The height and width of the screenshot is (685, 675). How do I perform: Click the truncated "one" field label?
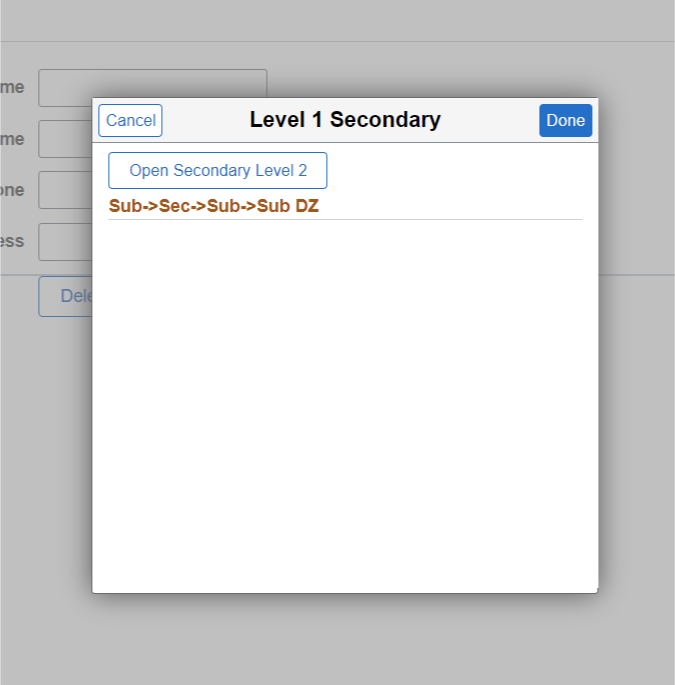[12, 190]
